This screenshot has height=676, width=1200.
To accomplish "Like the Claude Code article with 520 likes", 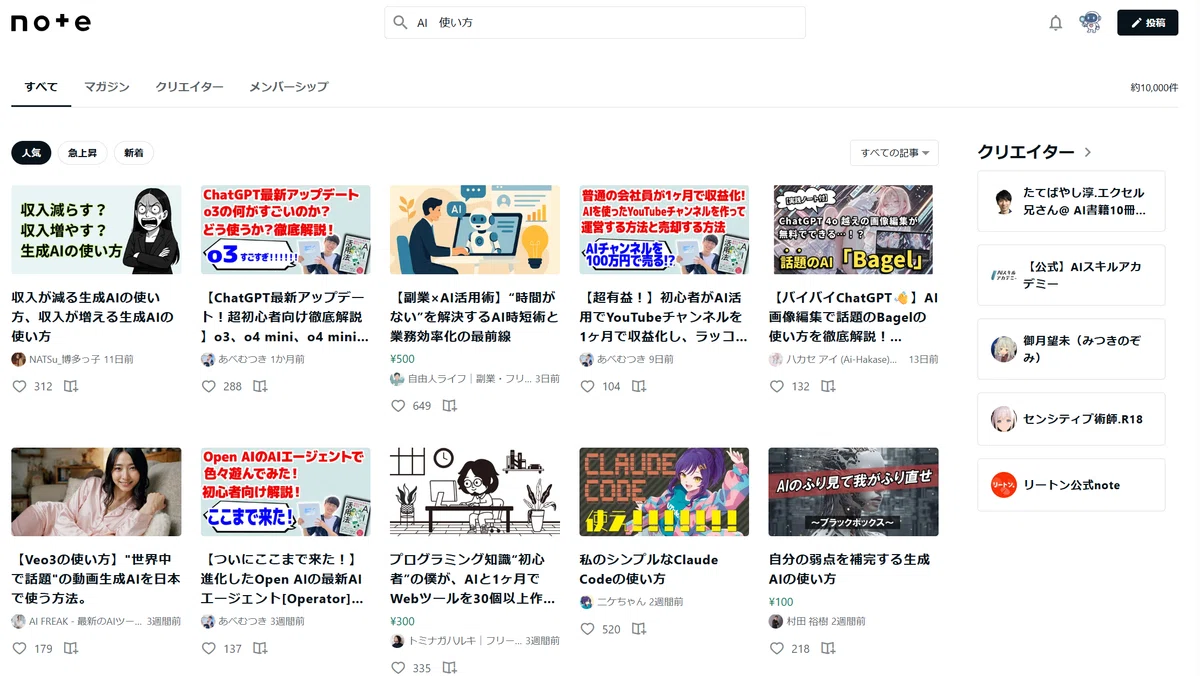I will click(587, 629).
